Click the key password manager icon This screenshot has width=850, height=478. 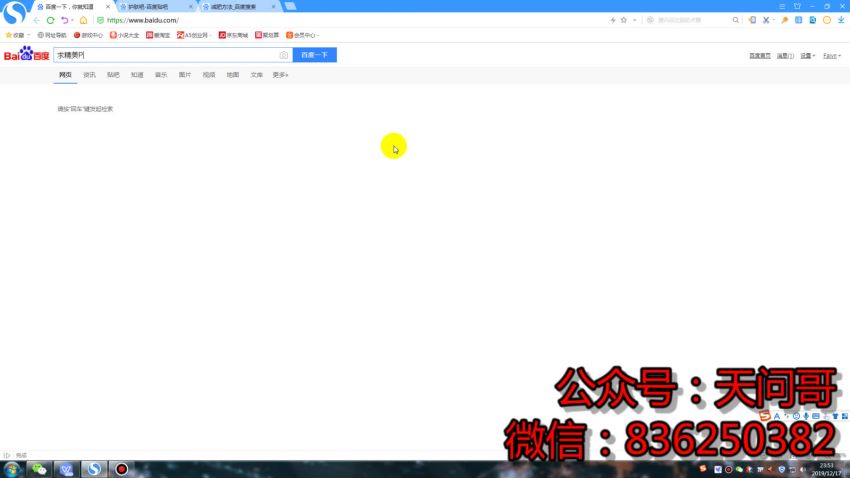[784, 21]
